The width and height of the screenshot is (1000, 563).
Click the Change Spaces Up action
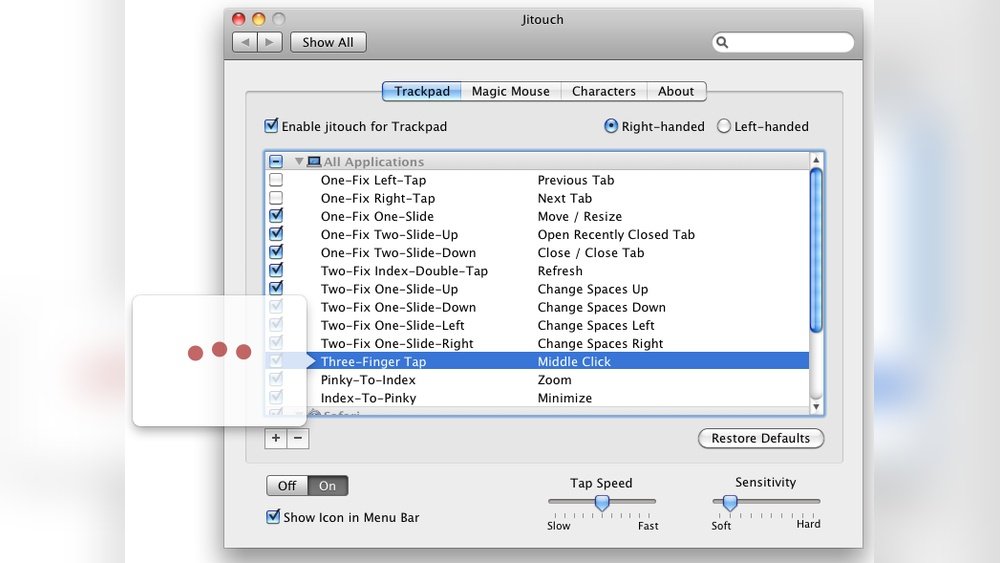pos(592,289)
